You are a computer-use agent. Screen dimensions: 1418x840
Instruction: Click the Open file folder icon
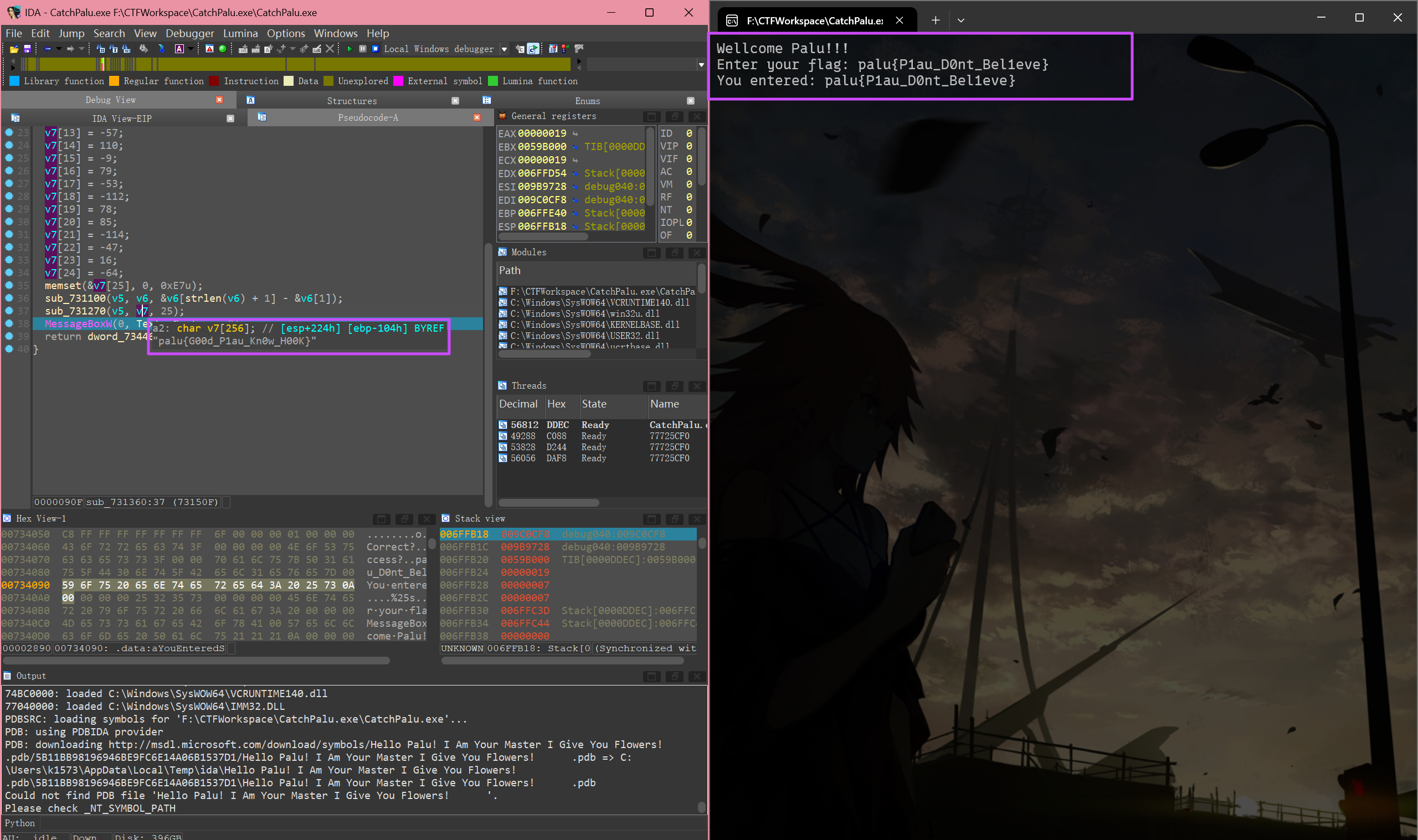coord(14,49)
